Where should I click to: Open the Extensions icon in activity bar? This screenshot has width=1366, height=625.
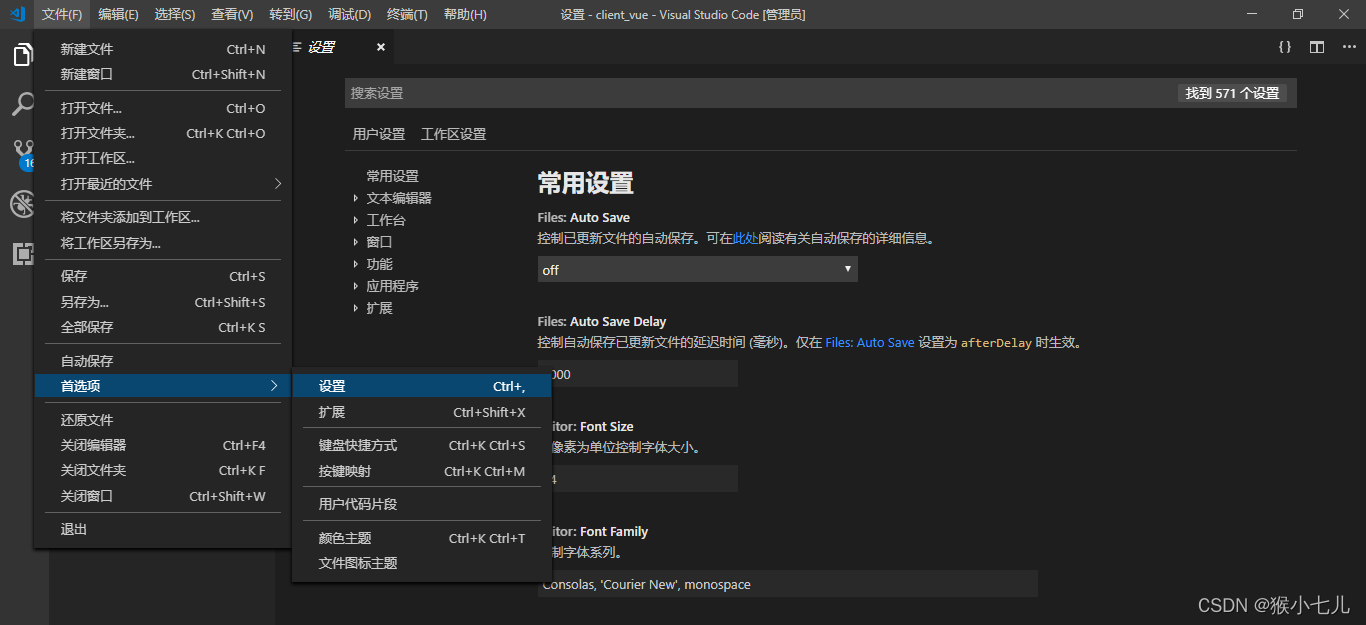point(23,254)
